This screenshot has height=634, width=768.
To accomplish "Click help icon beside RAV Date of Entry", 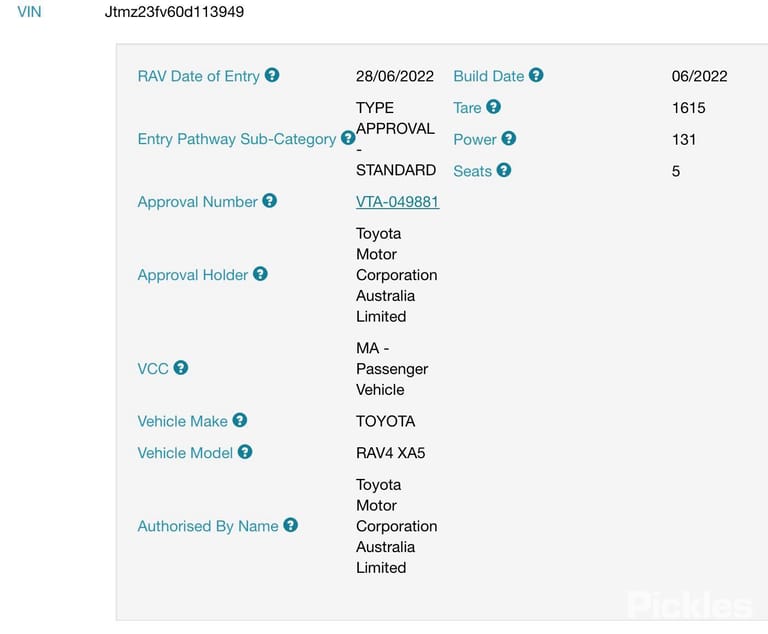I will click(272, 75).
